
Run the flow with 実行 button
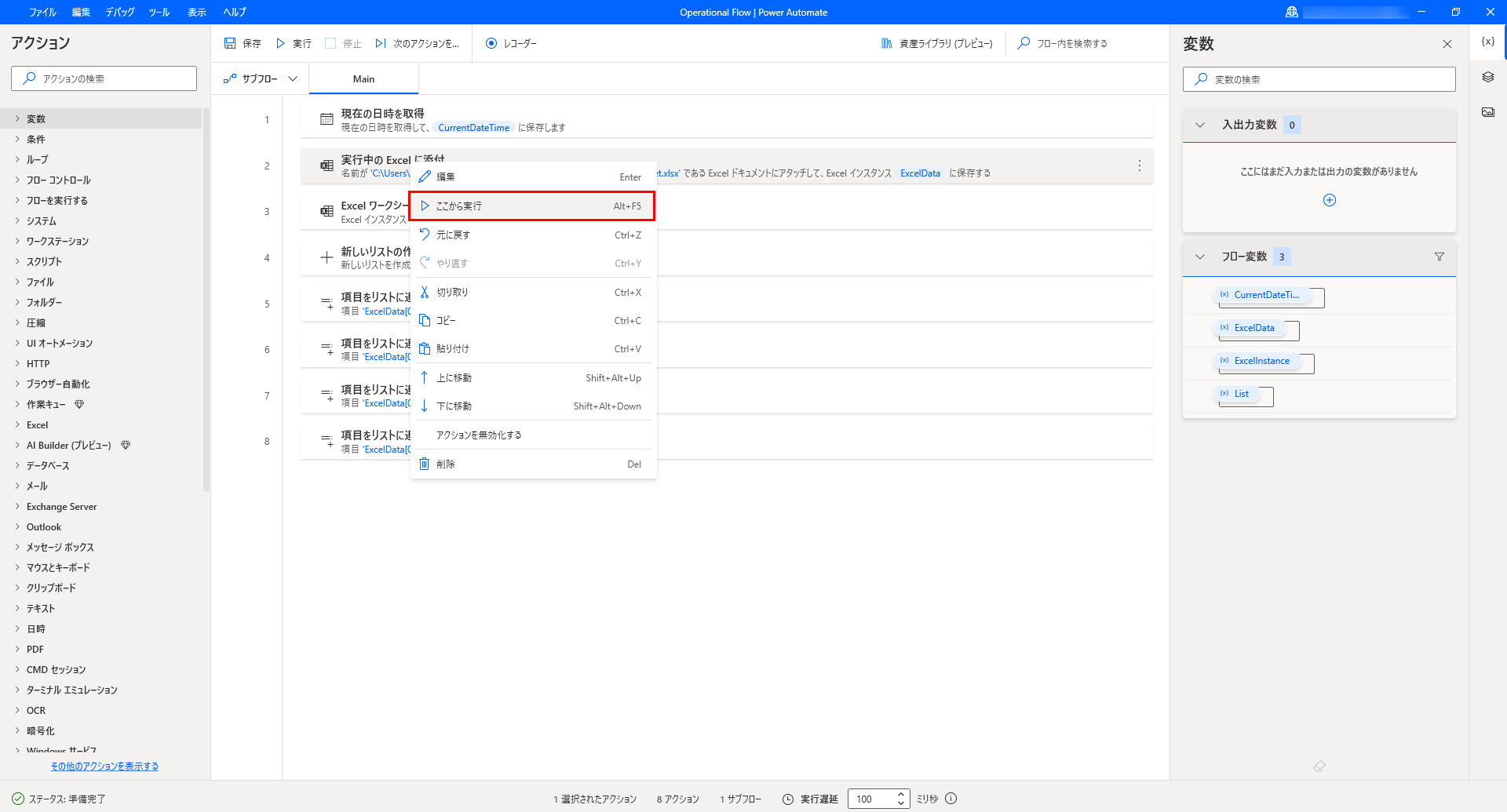tap(294, 43)
